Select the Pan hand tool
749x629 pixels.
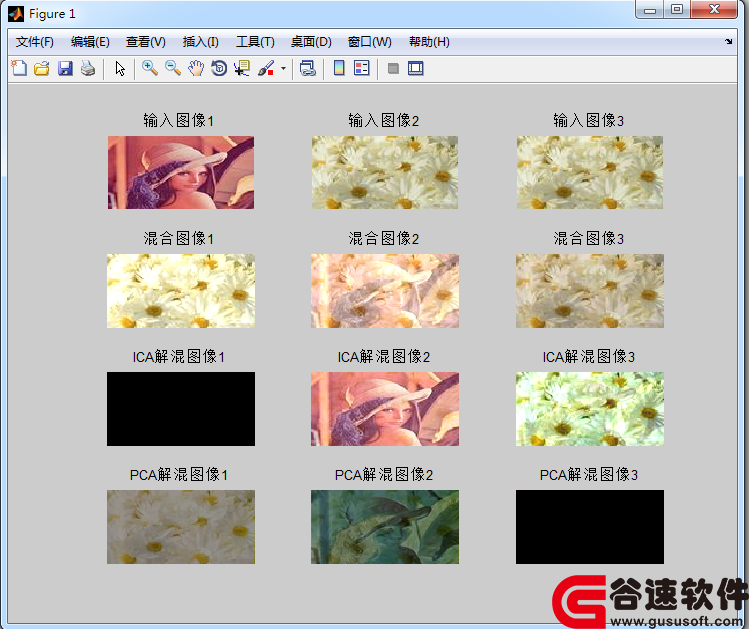pyautogui.click(x=196, y=68)
